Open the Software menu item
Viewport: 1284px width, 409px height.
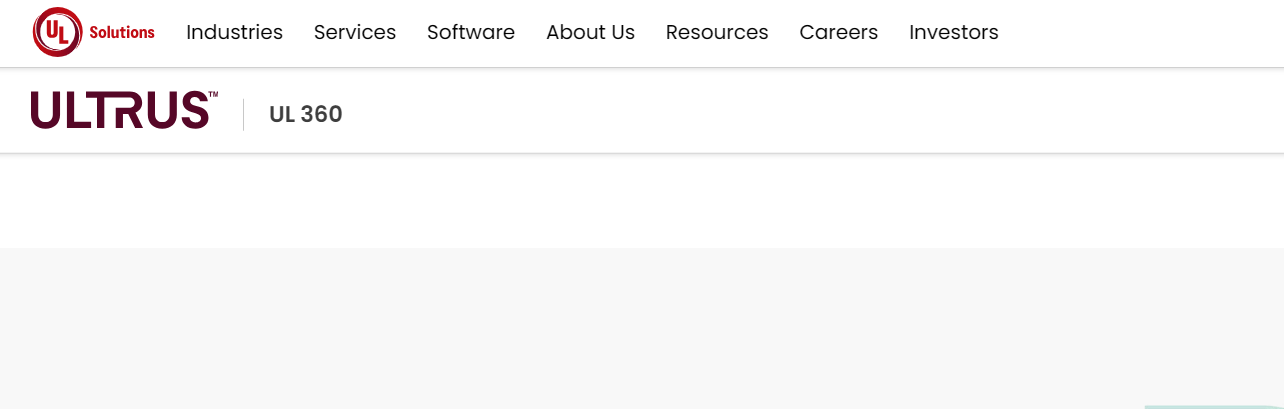[471, 32]
